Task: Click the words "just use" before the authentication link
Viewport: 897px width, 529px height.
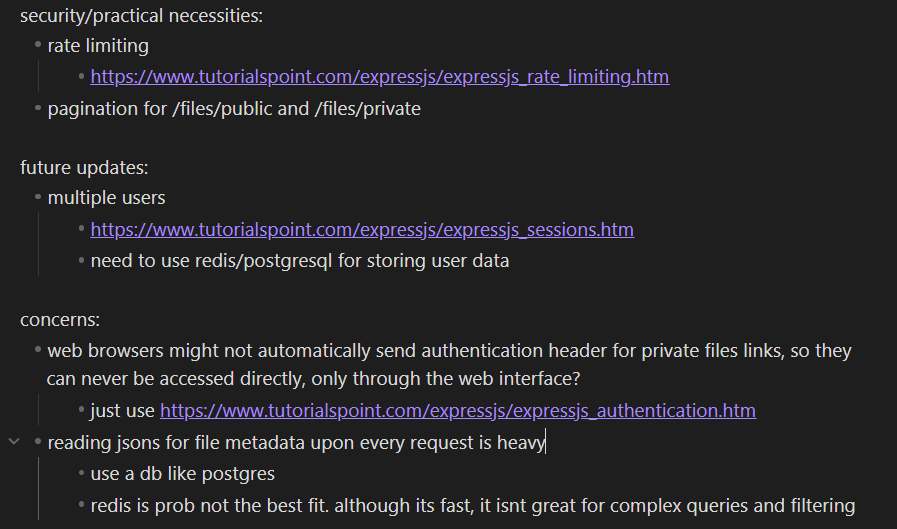Action: pos(123,411)
